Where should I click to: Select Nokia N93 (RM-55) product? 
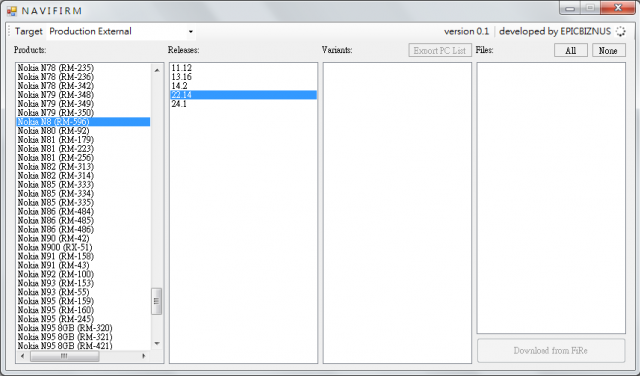83,292
